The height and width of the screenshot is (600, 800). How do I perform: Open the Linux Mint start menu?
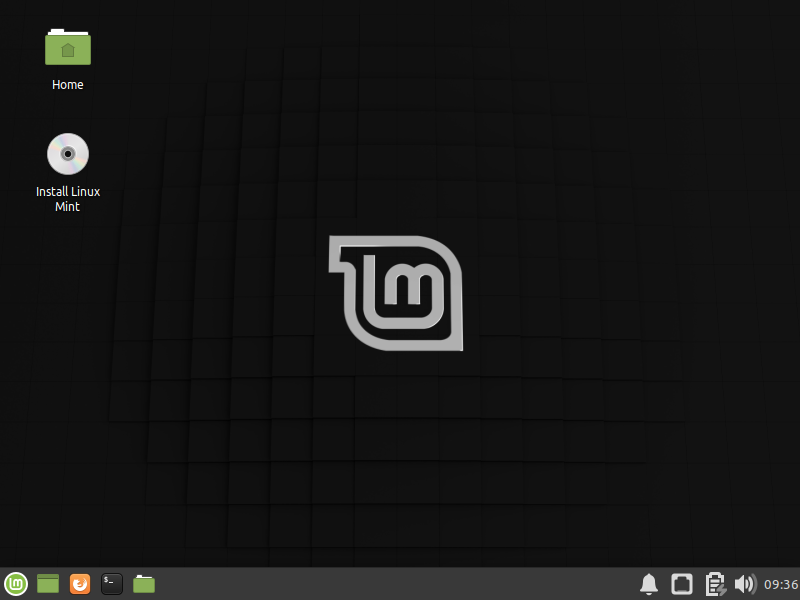(x=16, y=584)
